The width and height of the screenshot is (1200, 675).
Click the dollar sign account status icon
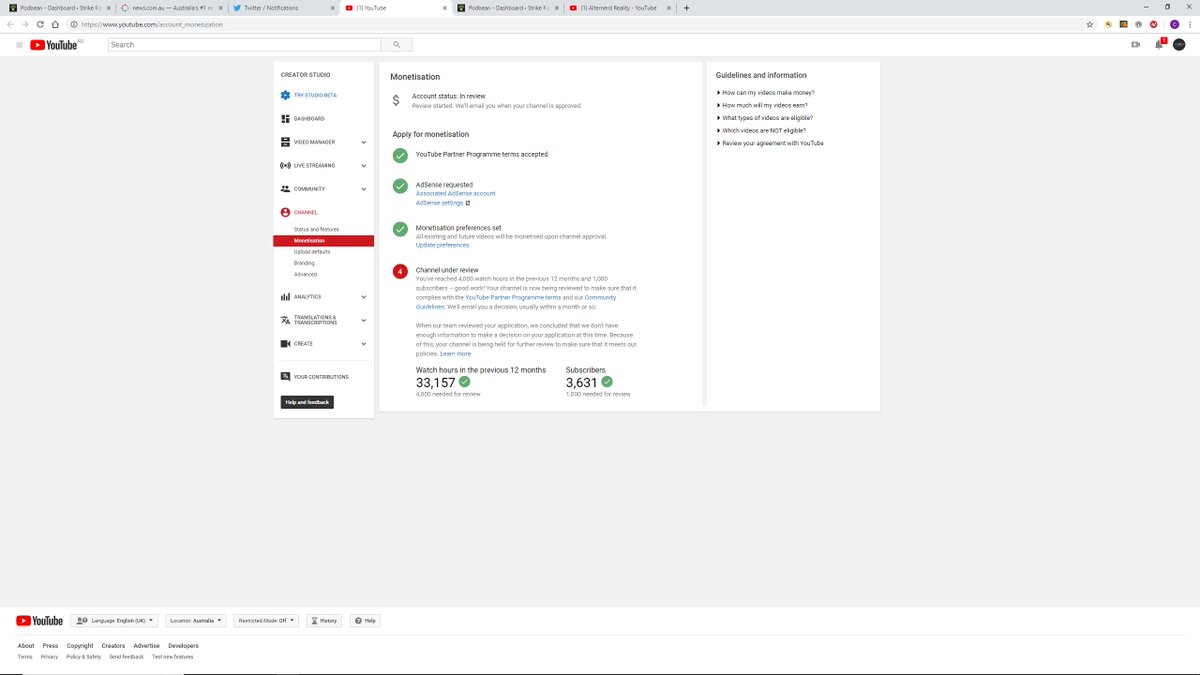pos(396,100)
